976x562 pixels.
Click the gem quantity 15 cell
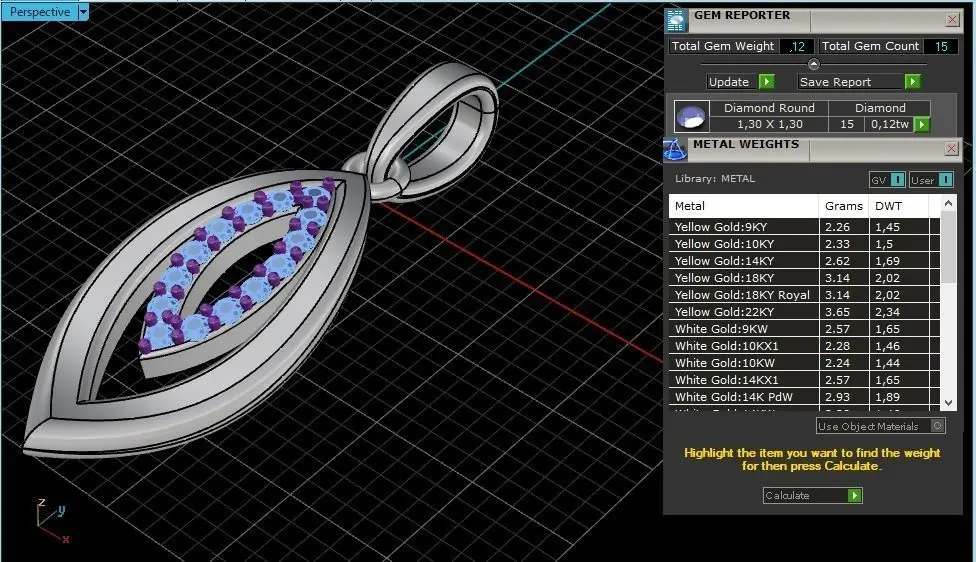click(x=847, y=124)
